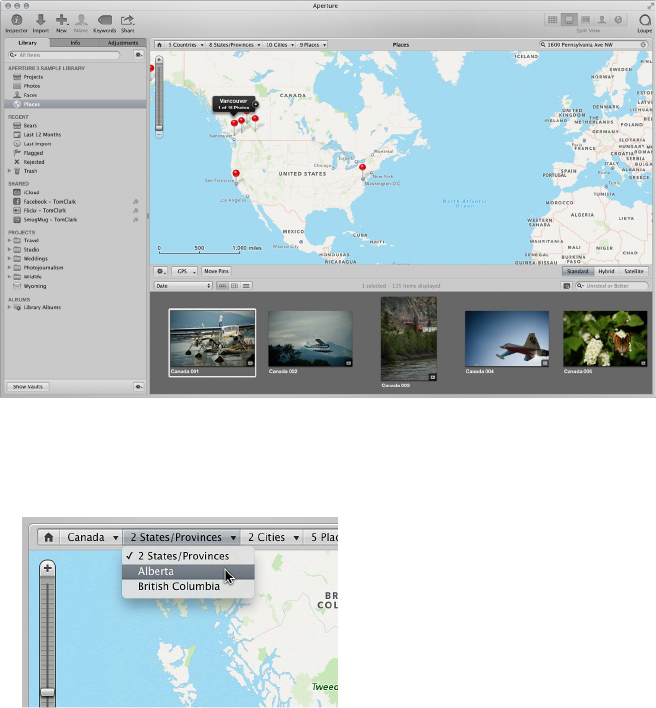Activate the Loupe tool
Viewport: 656px width, 708px height.
[644, 23]
